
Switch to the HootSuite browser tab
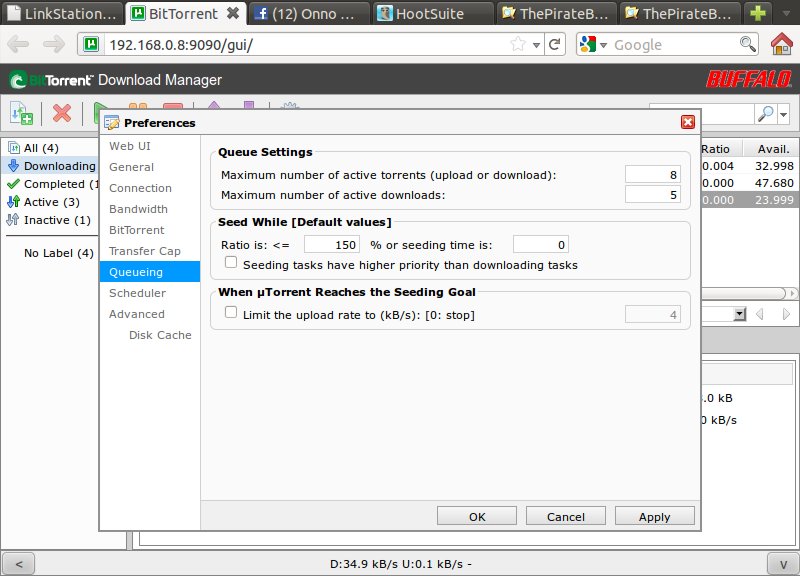[430, 14]
